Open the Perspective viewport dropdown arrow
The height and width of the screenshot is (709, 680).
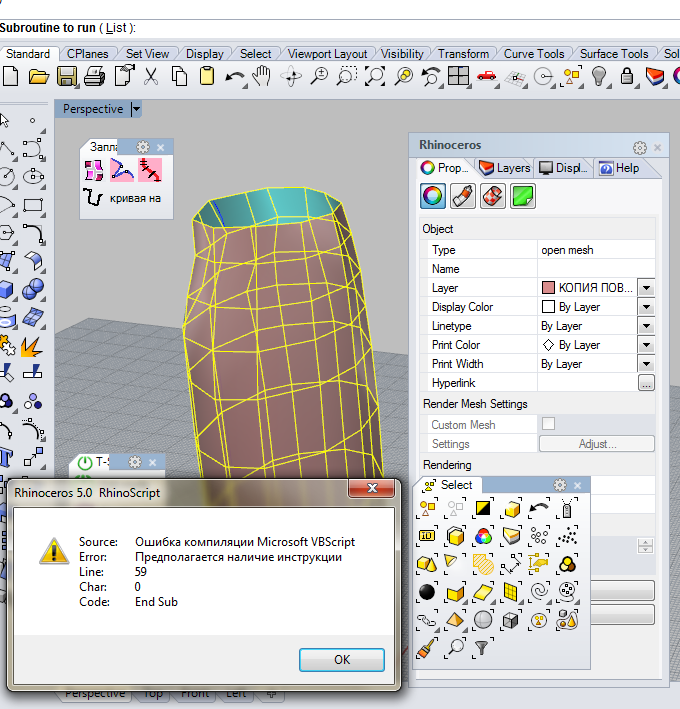tap(136, 109)
